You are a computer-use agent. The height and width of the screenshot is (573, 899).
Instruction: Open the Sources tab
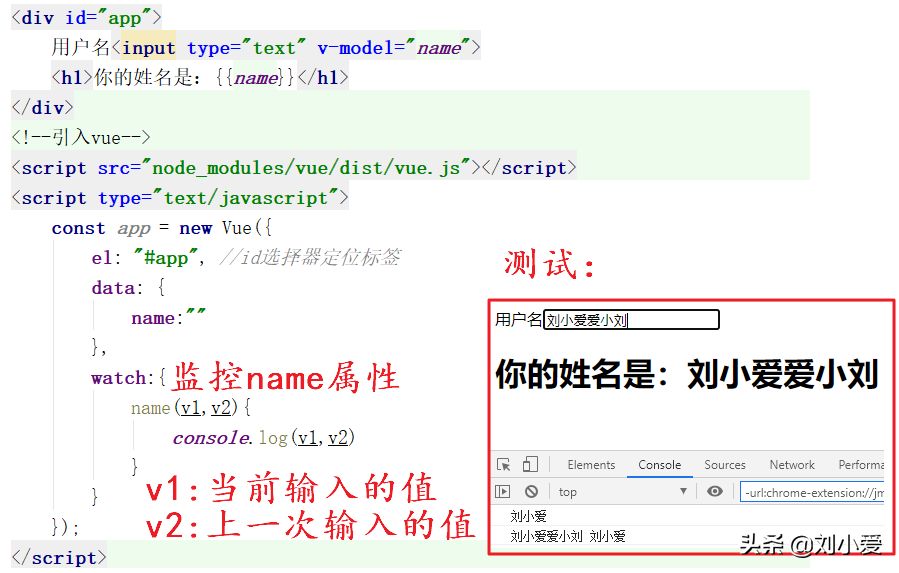click(x=725, y=465)
